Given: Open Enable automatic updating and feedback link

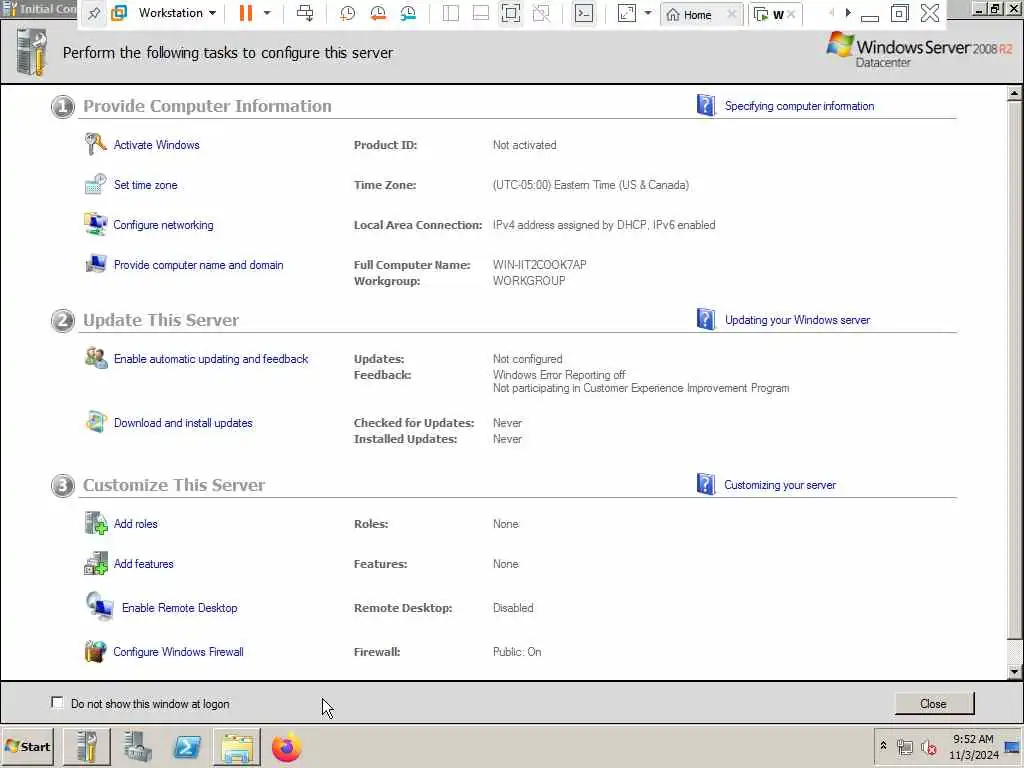Looking at the screenshot, I should [211, 359].
